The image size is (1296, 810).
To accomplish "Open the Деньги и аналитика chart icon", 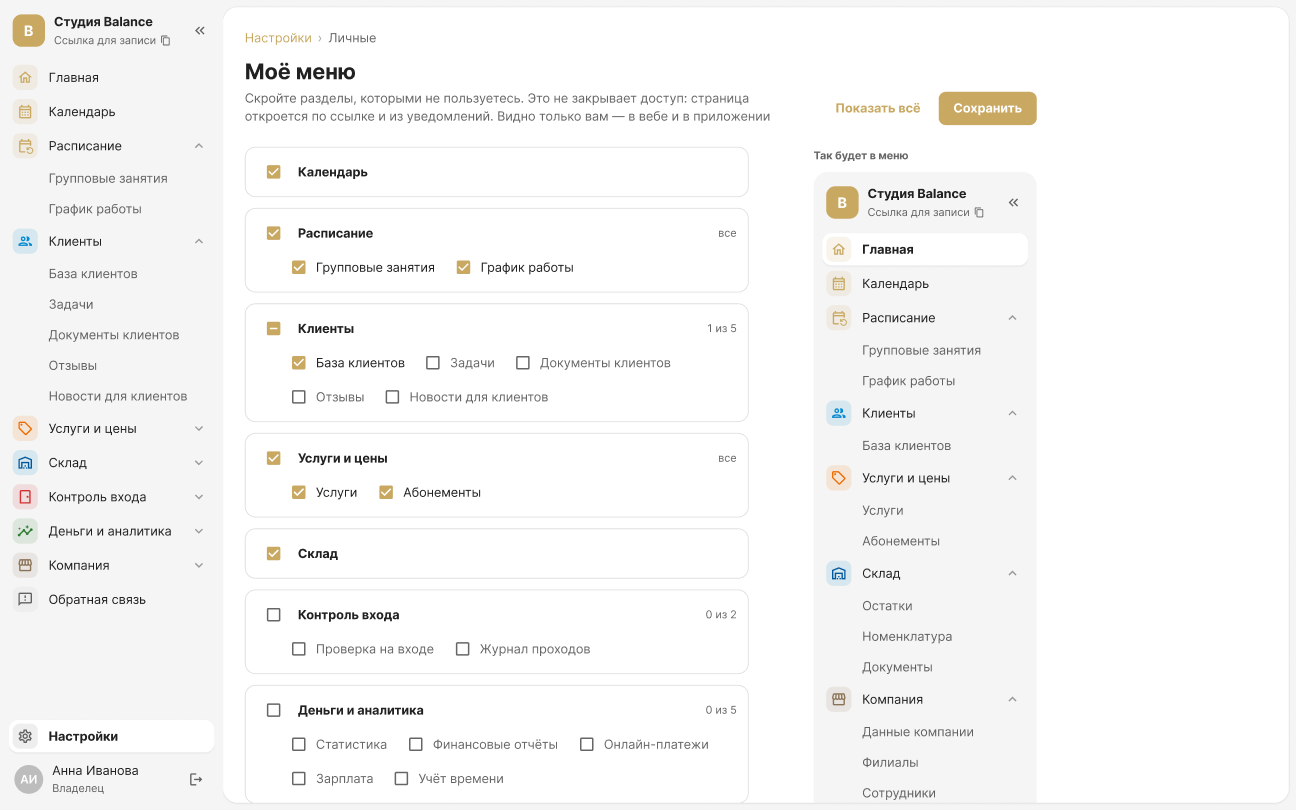I will (x=26, y=531).
